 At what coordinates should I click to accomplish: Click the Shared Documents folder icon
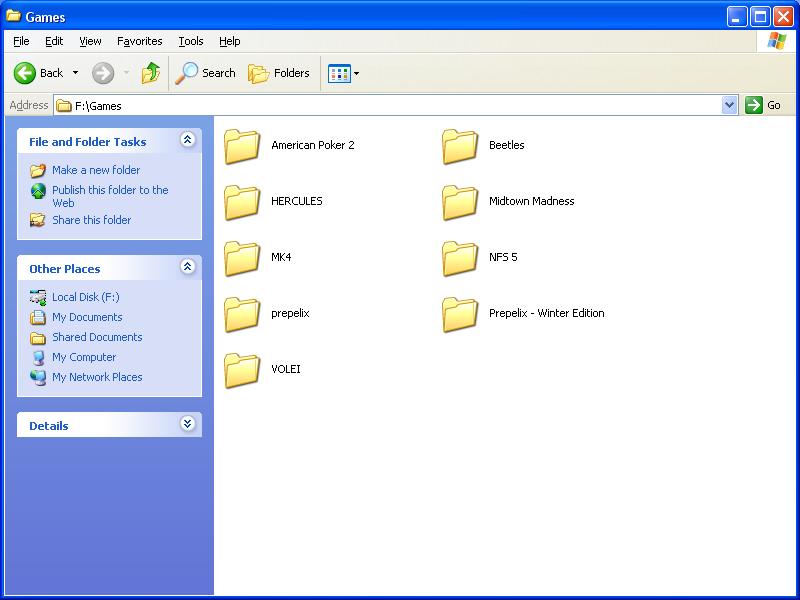[x=38, y=337]
